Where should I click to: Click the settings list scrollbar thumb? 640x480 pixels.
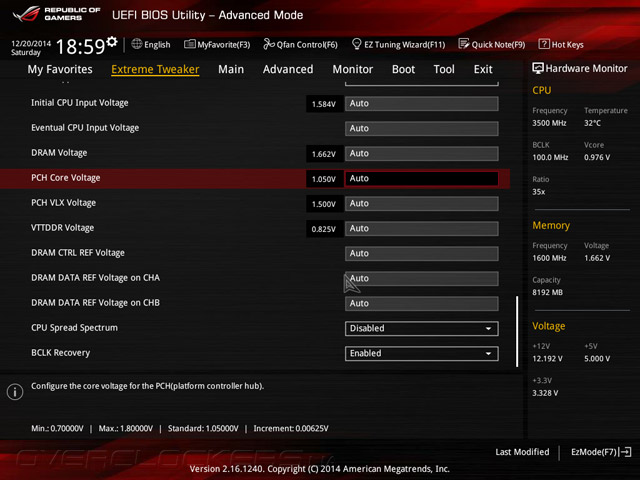[x=517, y=331]
